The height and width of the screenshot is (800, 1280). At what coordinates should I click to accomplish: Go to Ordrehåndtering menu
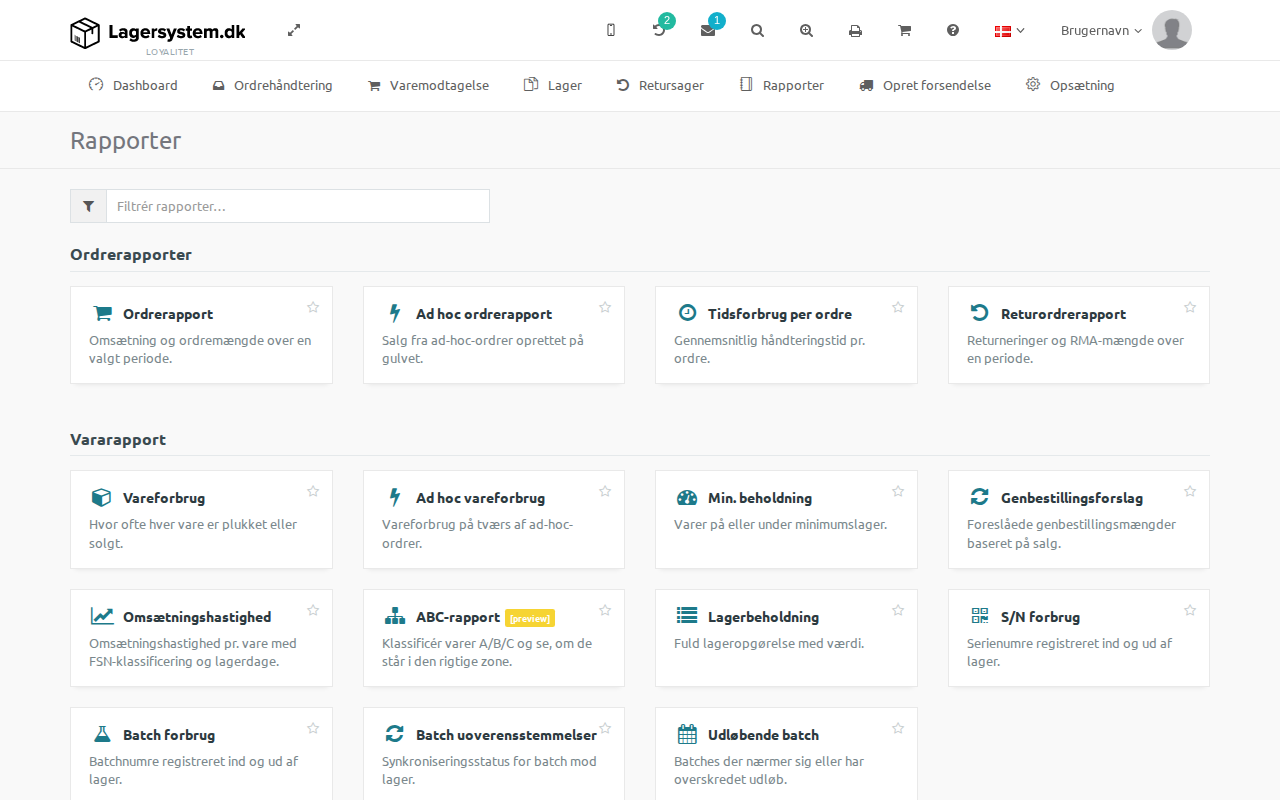(272, 86)
